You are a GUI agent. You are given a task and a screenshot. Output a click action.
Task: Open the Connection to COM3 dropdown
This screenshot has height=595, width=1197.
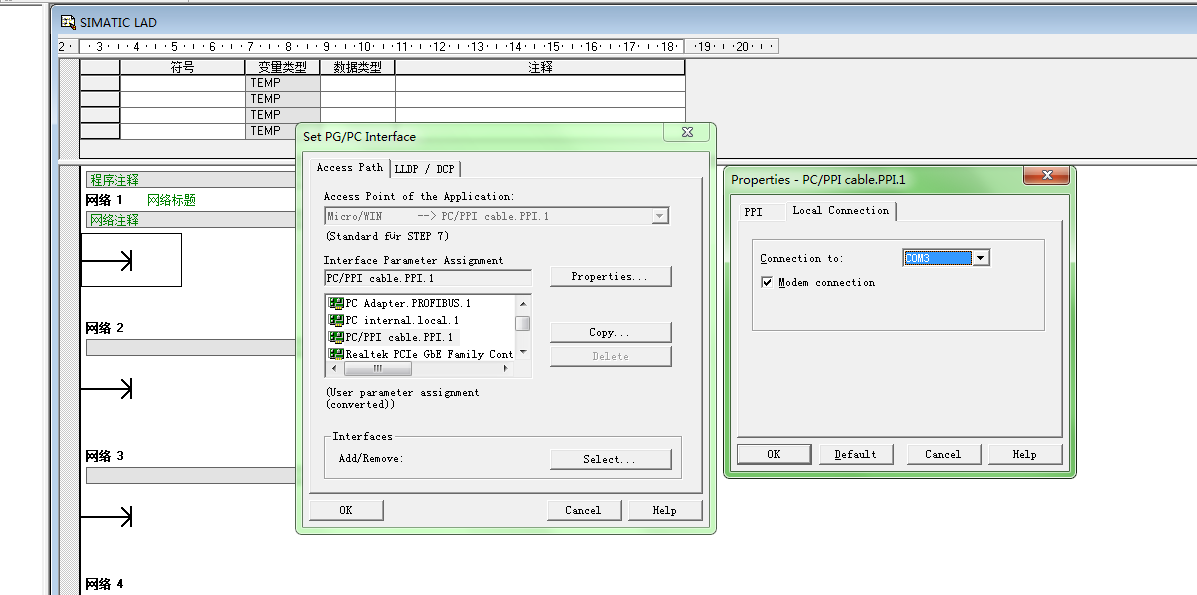[981, 258]
